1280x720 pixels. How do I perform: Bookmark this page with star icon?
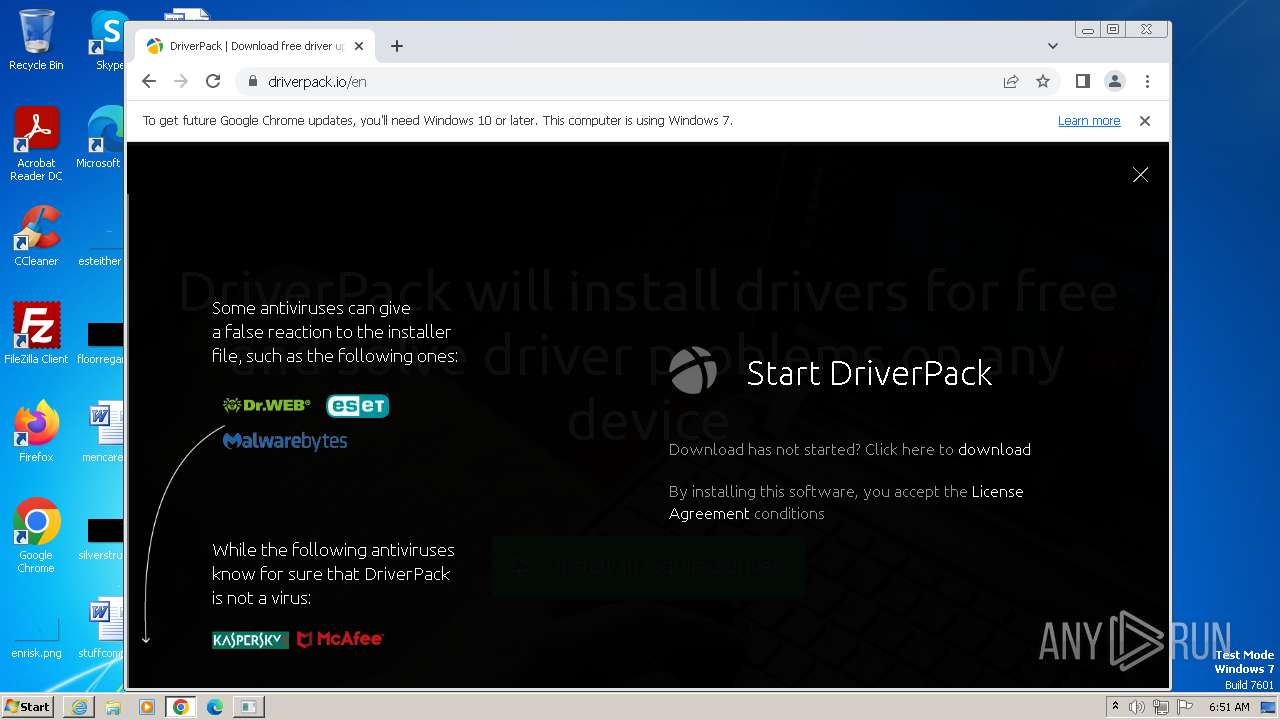(1043, 81)
